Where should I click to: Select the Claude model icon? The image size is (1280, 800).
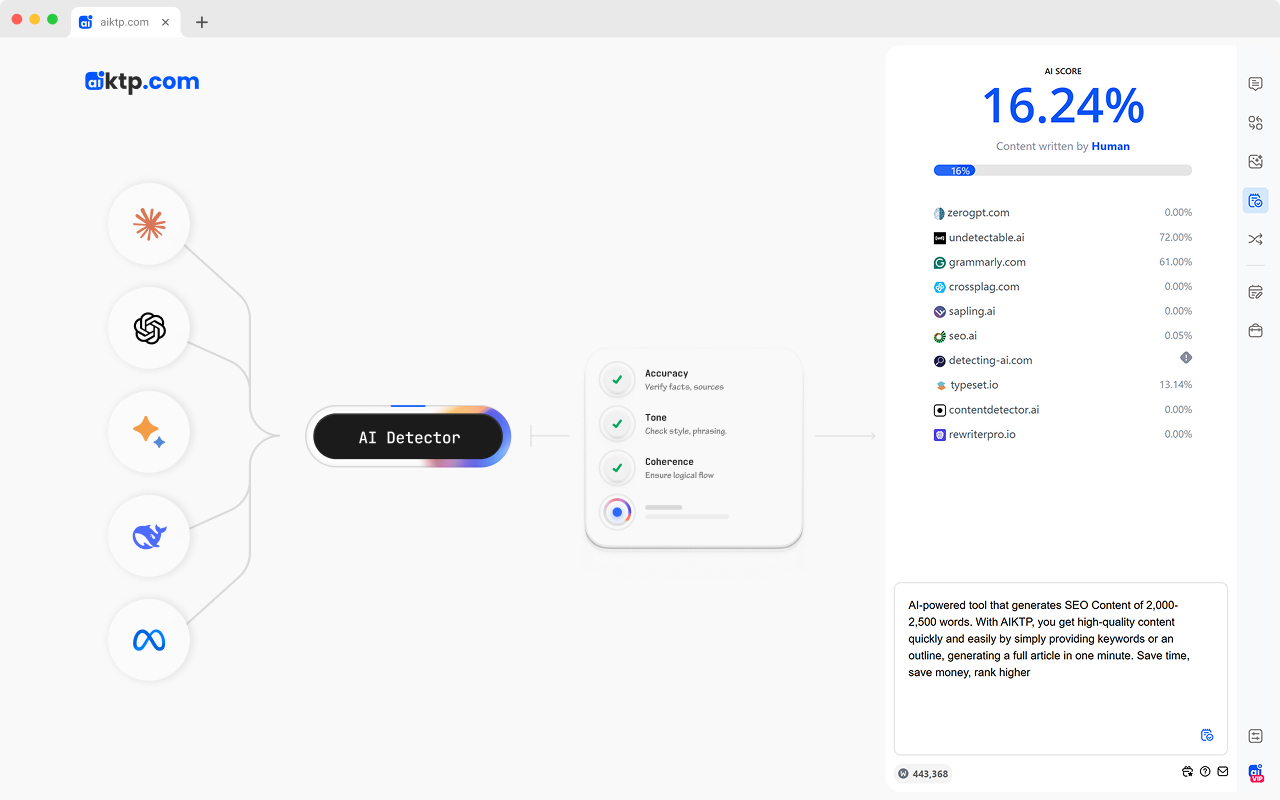click(148, 224)
